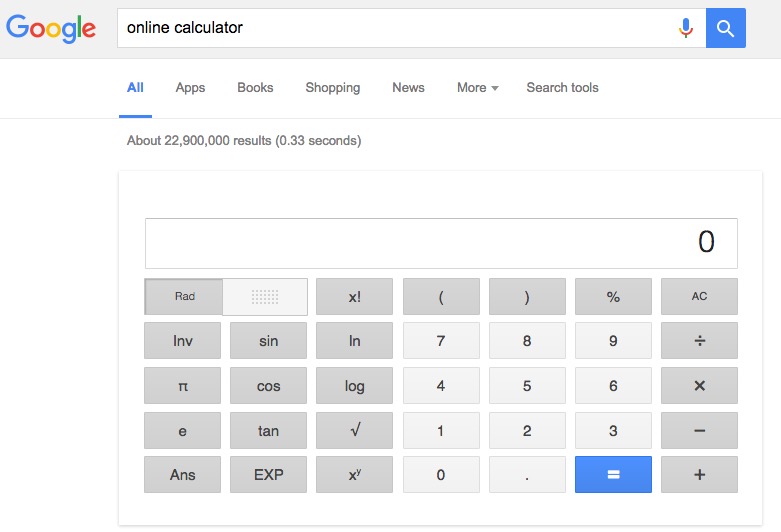Click the blue magnifier search button

click(725, 28)
